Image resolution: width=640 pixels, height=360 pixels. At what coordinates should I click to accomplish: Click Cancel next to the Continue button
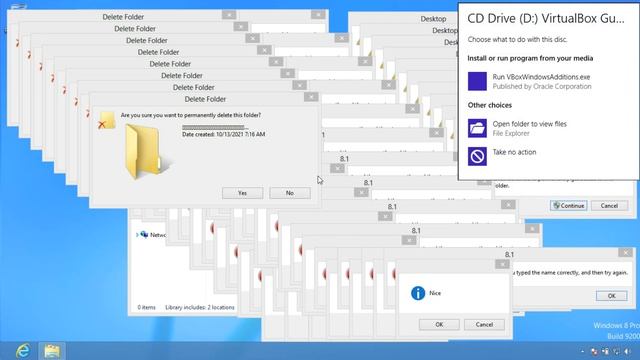[609, 206]
